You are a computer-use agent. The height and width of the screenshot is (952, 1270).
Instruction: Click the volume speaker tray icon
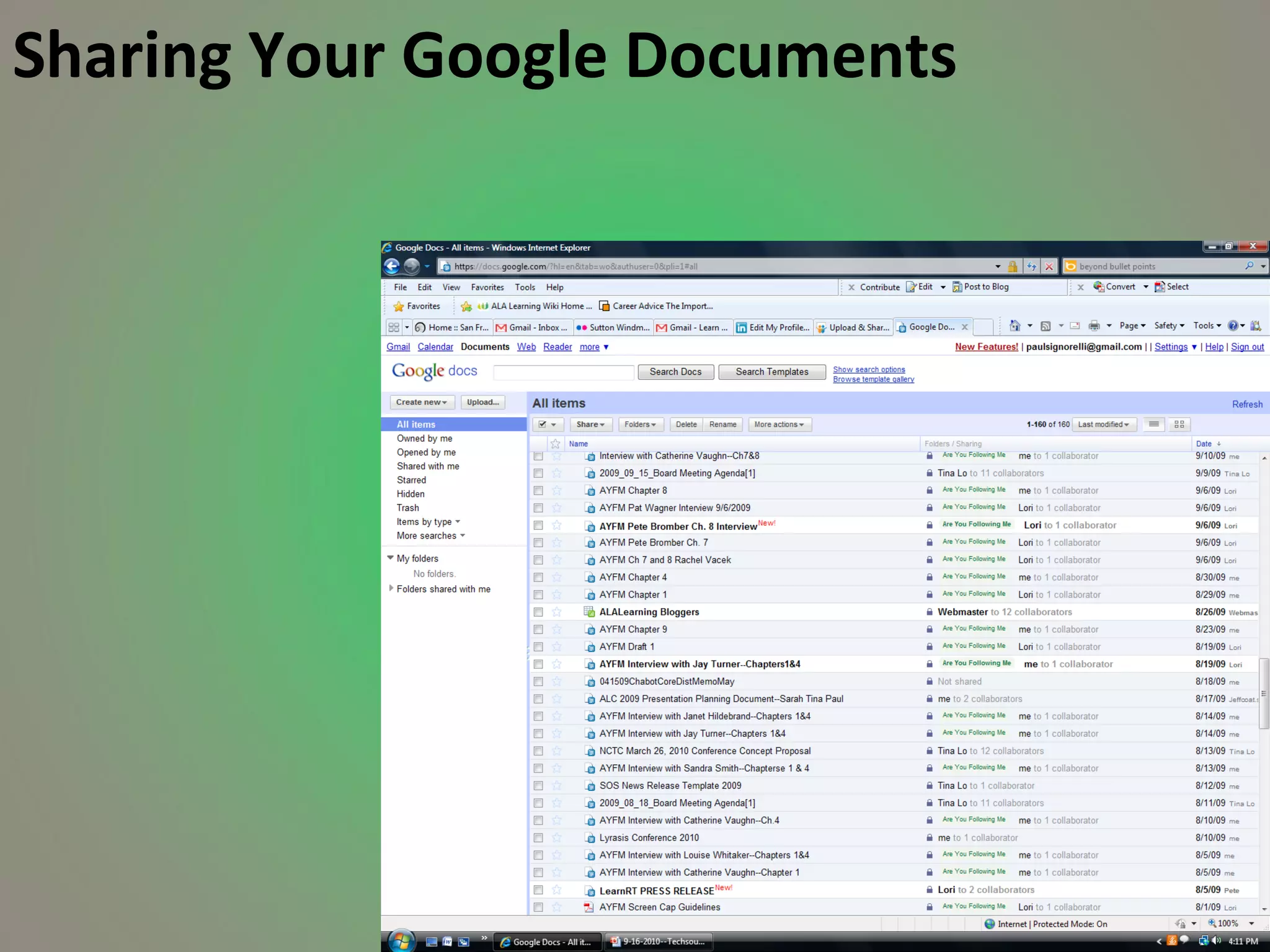pyautogui.click(x=1216, y=941)
